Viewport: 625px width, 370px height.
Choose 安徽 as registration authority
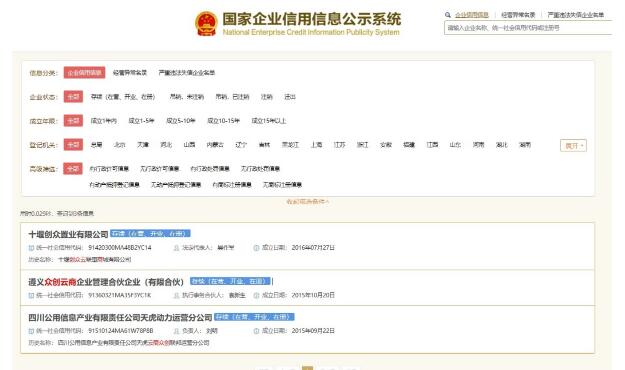[x=386, y=145]
